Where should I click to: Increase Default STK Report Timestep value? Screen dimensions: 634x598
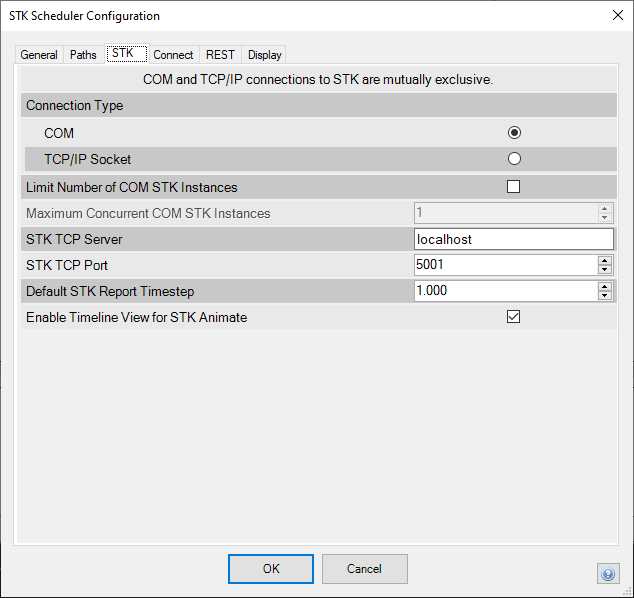tap(604, 286)
